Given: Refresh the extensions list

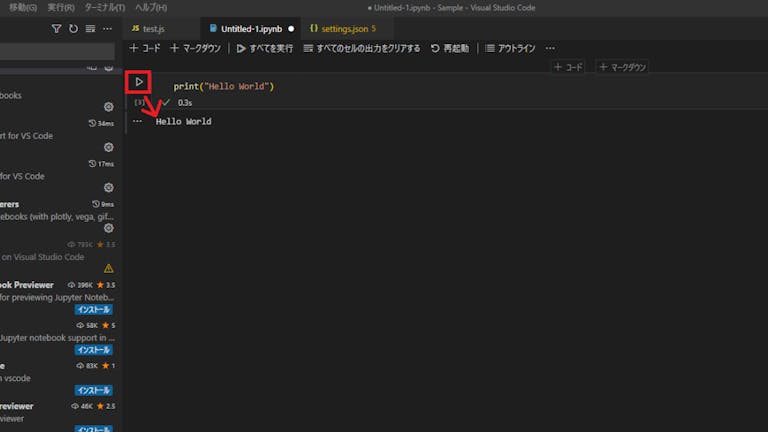Looking at the screenshot, I should coord(73,29).
